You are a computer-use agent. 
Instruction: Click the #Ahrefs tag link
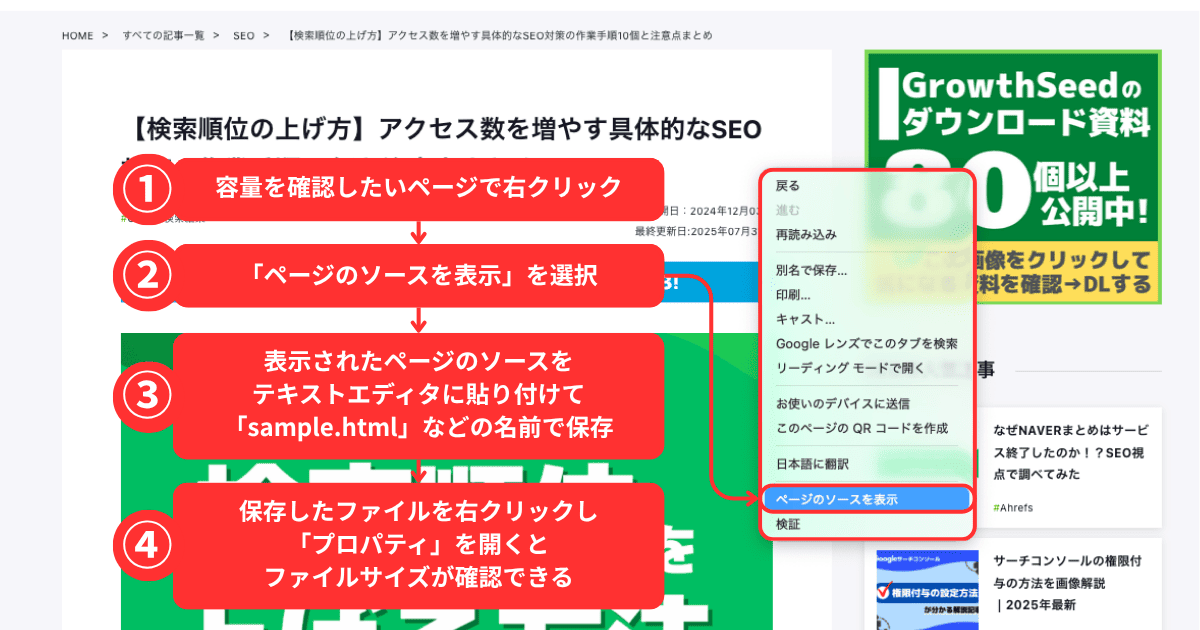click(x=1015, y=507)
